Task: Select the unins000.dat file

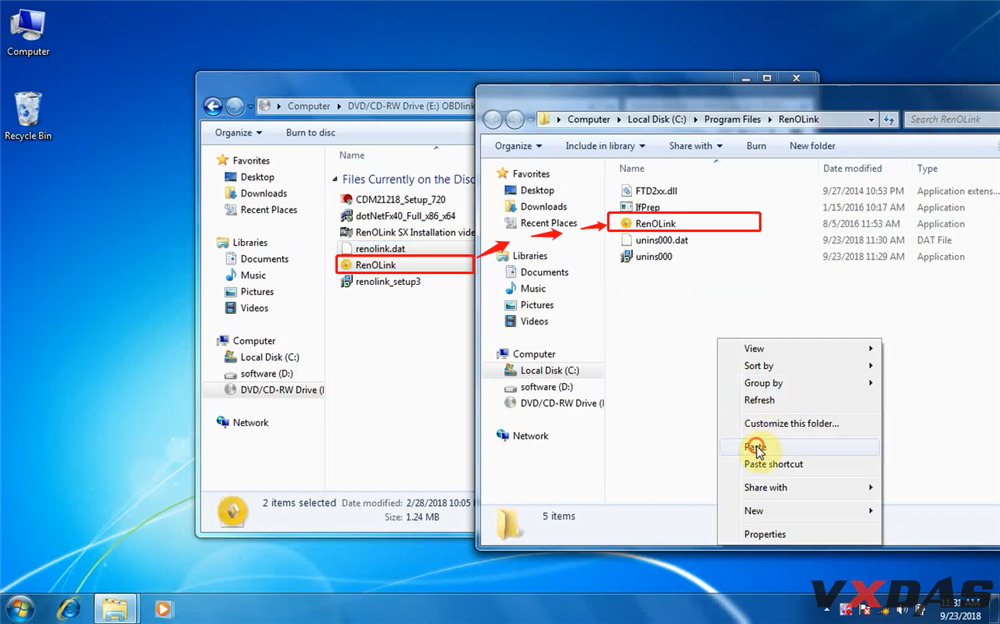Action: click(661, 240)
